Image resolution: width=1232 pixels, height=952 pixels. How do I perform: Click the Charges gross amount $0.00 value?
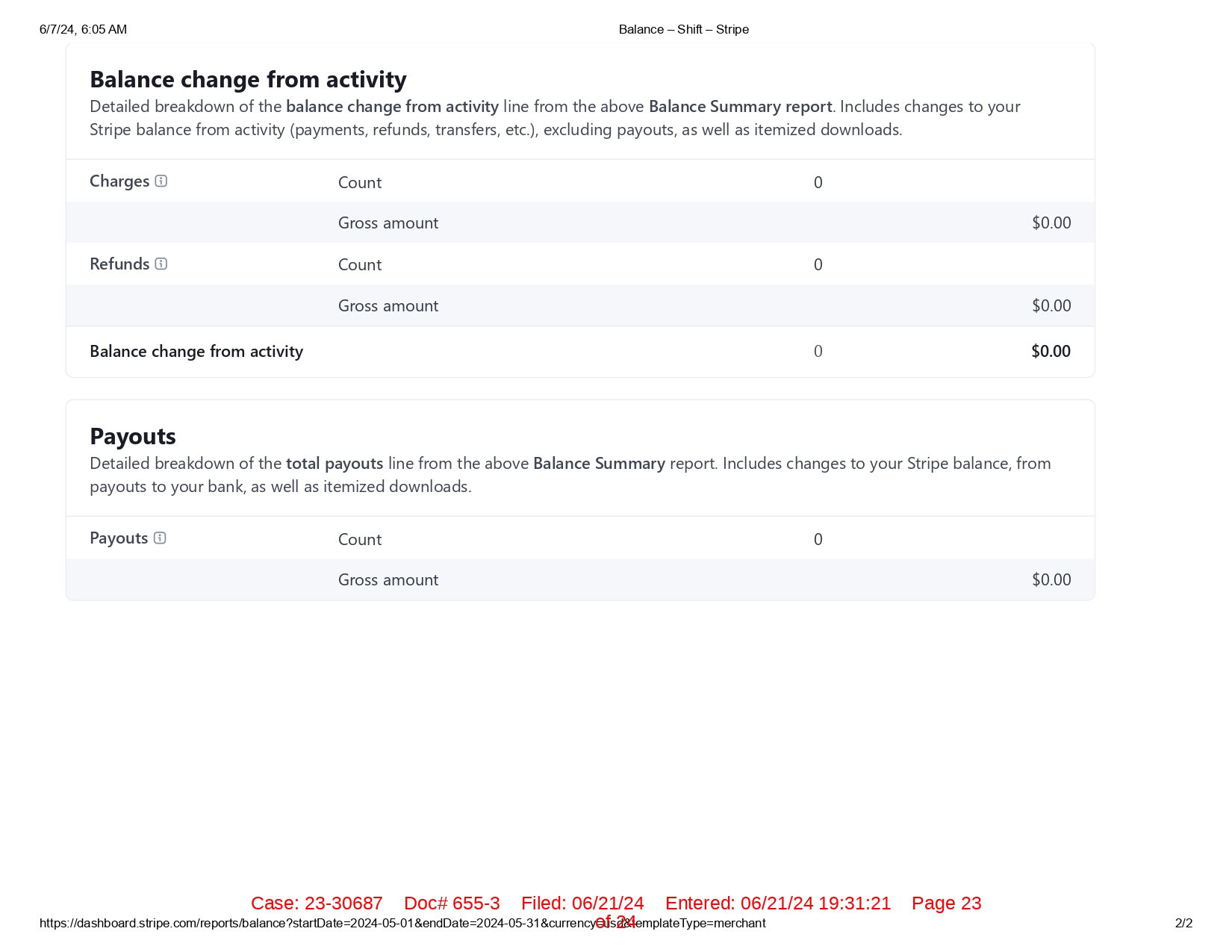click(x=1051, y=223)
